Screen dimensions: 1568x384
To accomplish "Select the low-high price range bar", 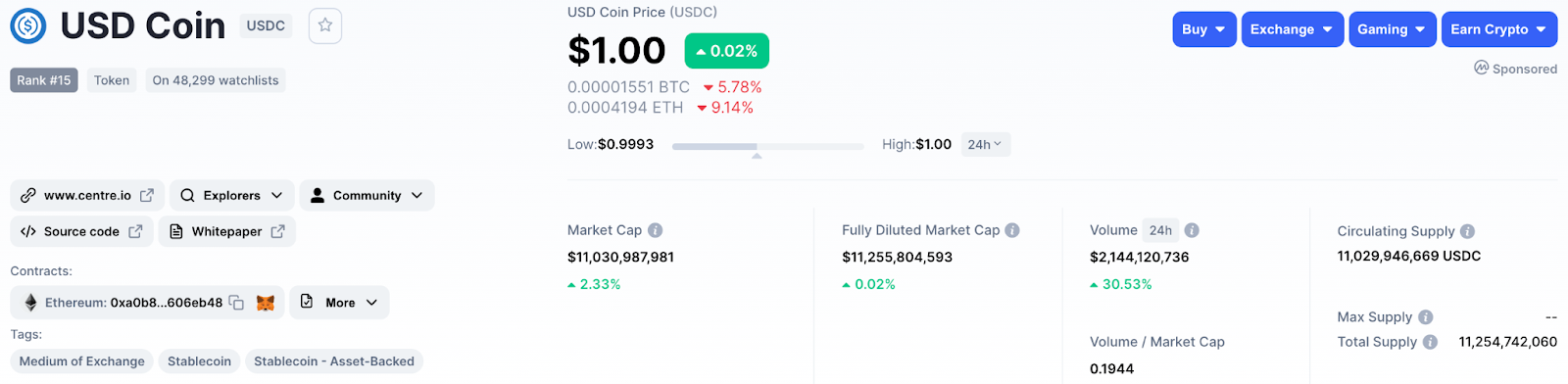I will [767, 146].
